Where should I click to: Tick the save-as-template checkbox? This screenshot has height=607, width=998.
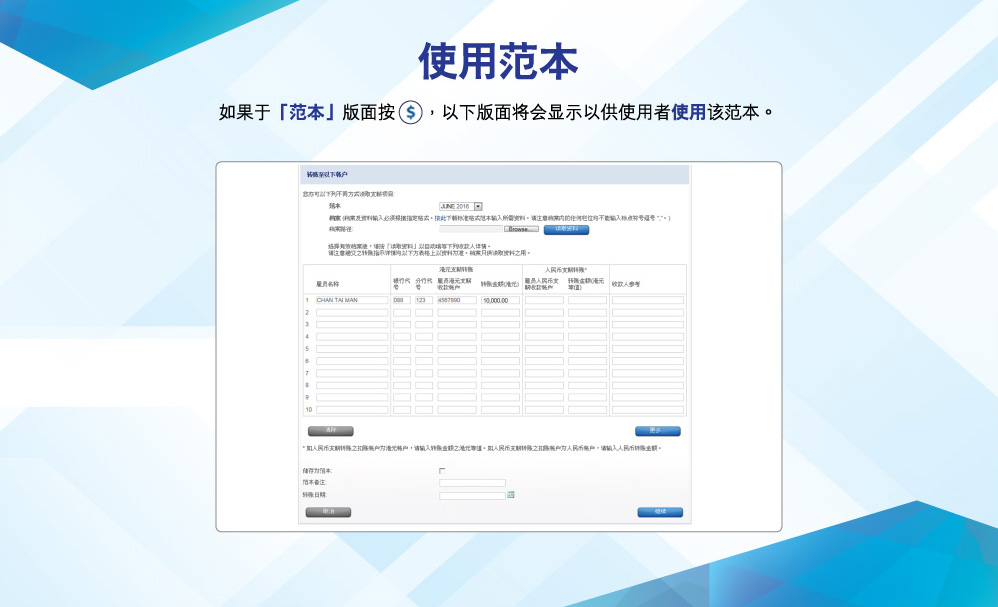tap(443, 470)
